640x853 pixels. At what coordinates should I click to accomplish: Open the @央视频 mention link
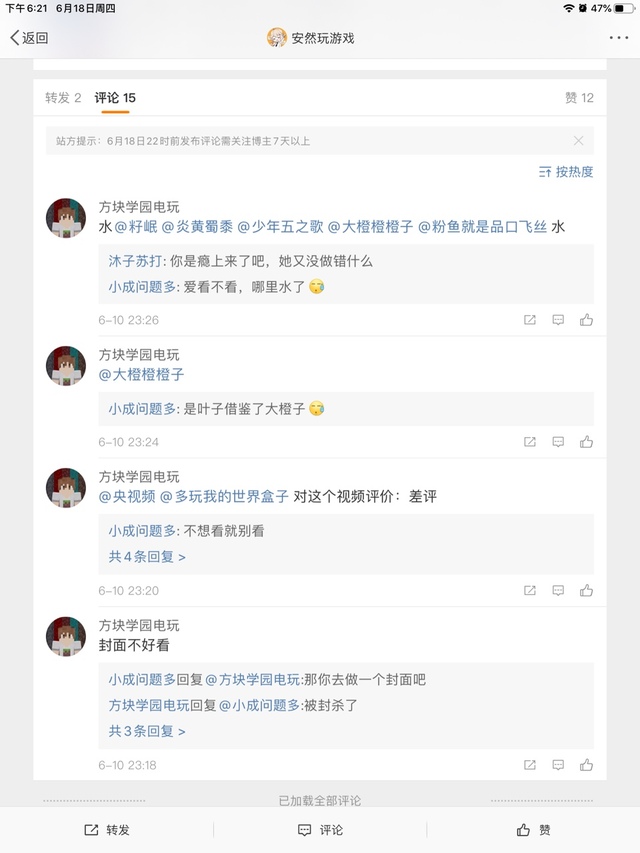coord(127,496)
